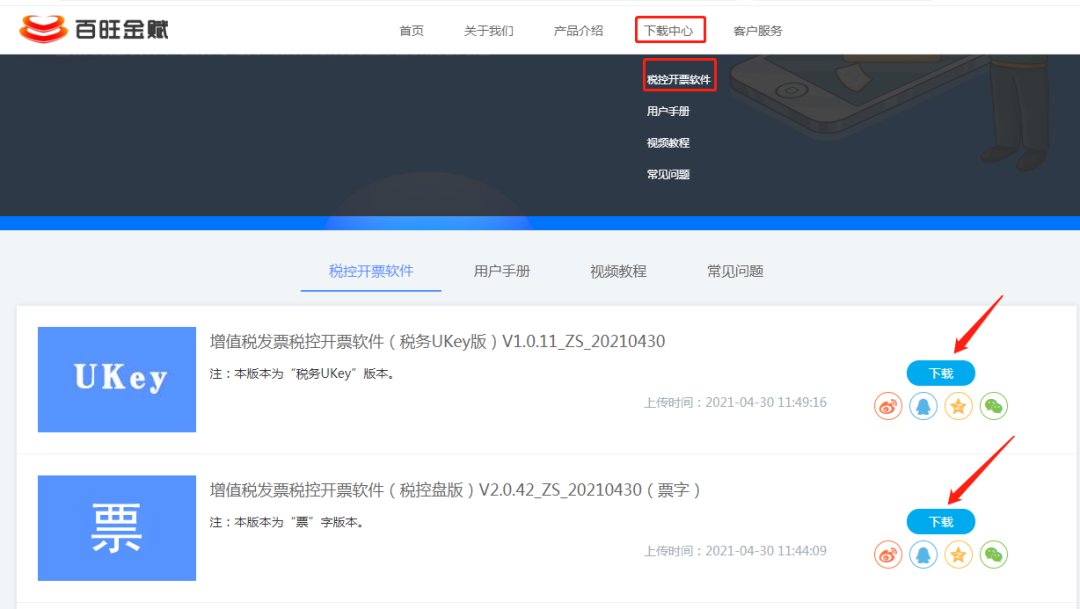The image size is (1080, 609).
Task: Switch to the 税控开票软件 tab
Action: pos(371,271)
